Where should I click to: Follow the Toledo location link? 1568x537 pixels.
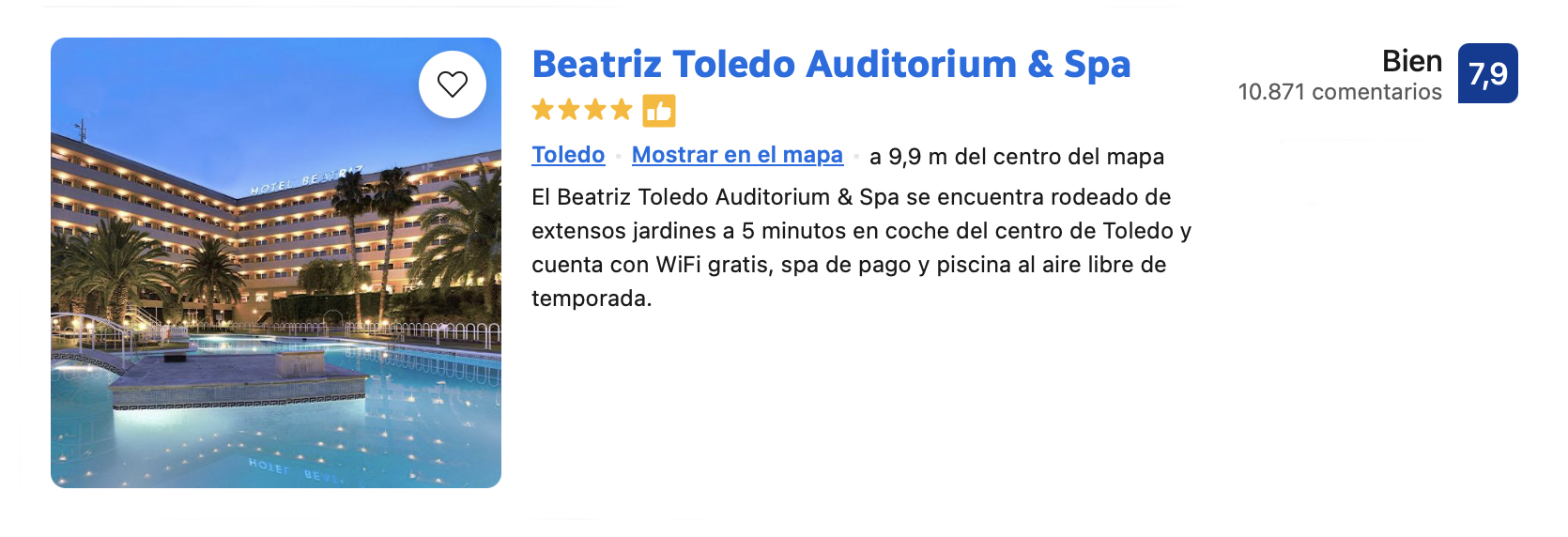click(x=568, y=155)
